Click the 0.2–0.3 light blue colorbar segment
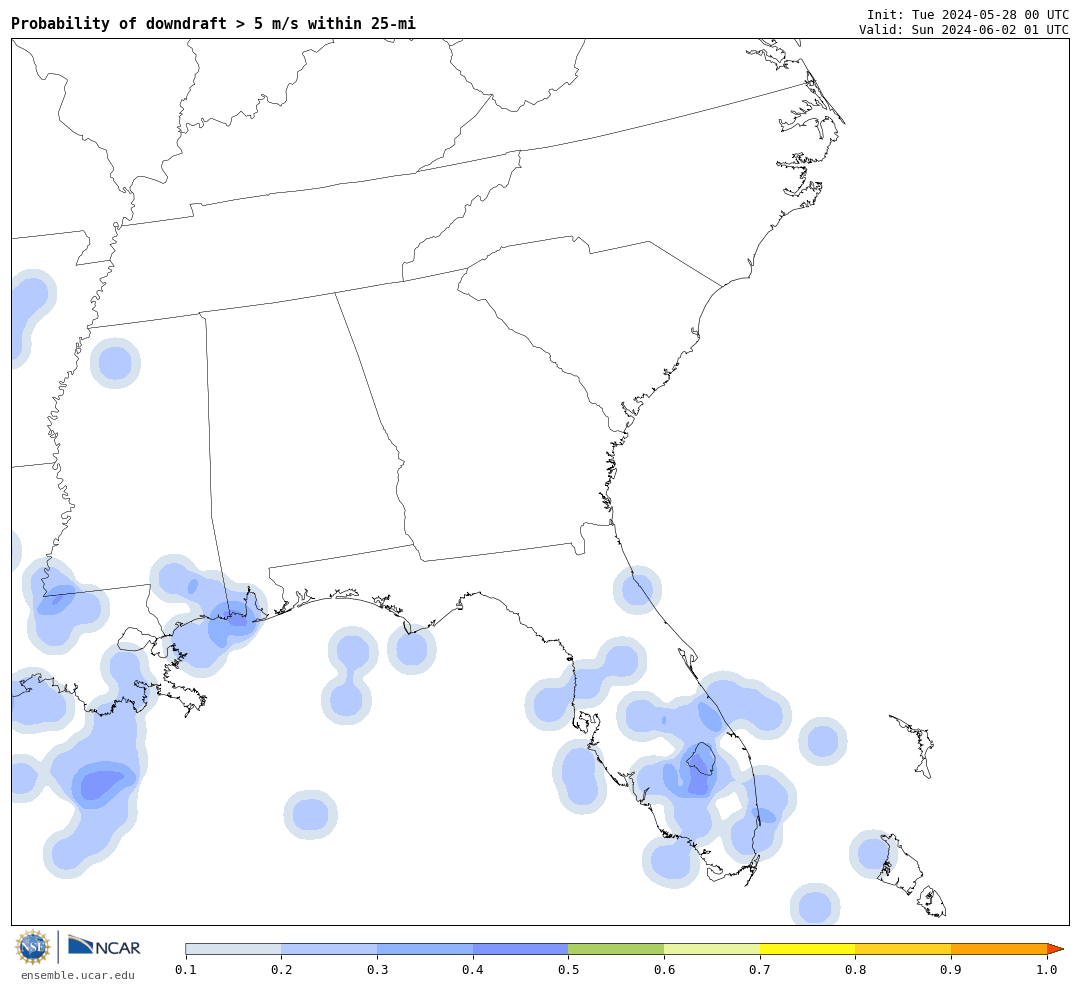 [329, 949]
